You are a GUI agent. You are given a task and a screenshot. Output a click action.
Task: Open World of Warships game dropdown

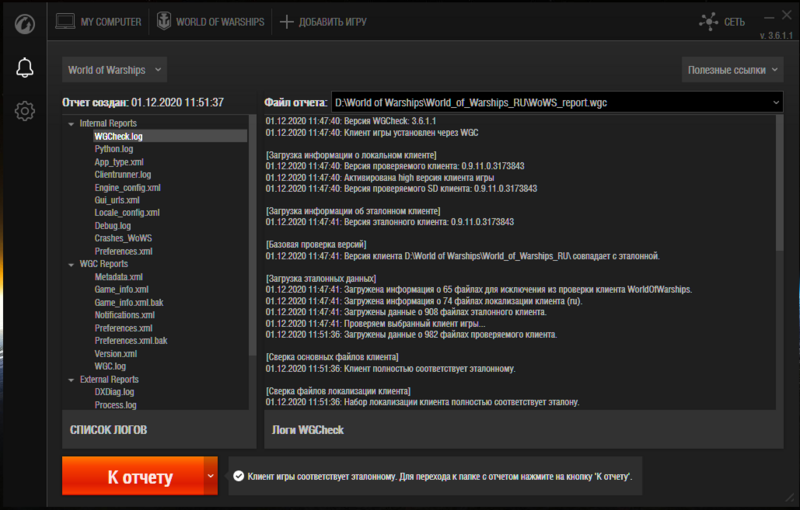pos(114,70)
